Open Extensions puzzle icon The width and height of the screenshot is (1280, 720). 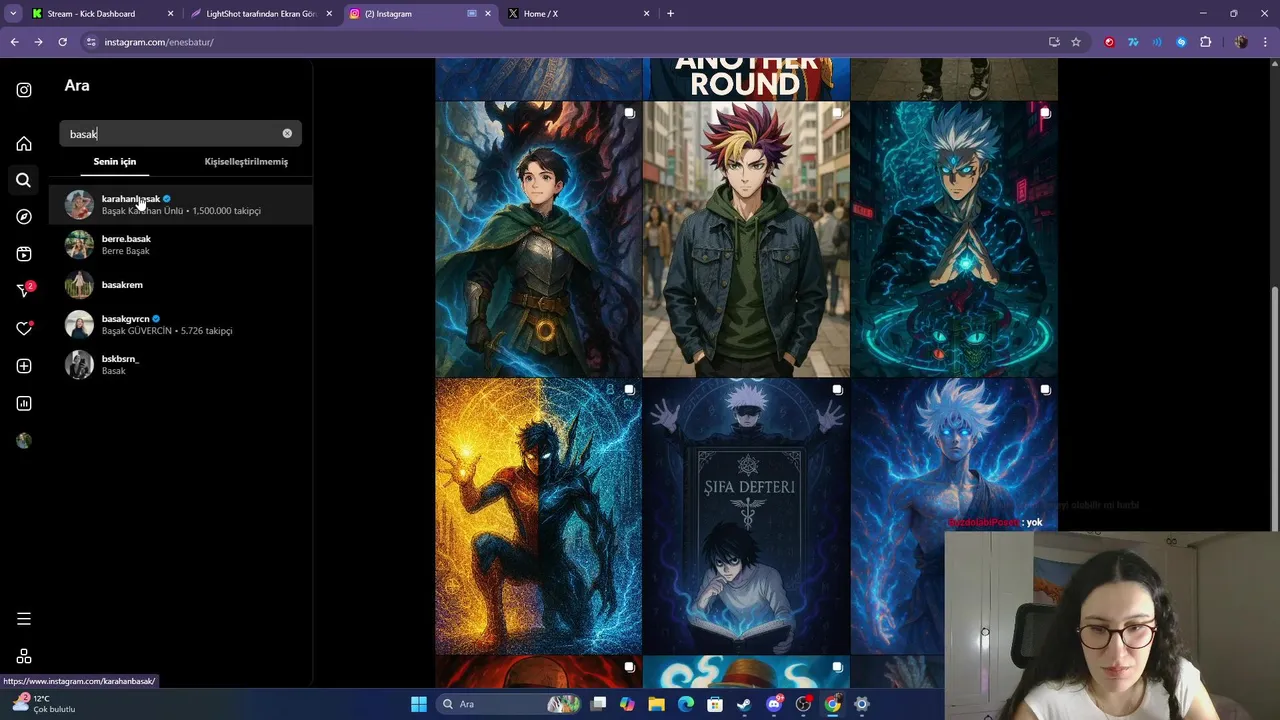click(1205, 42)
